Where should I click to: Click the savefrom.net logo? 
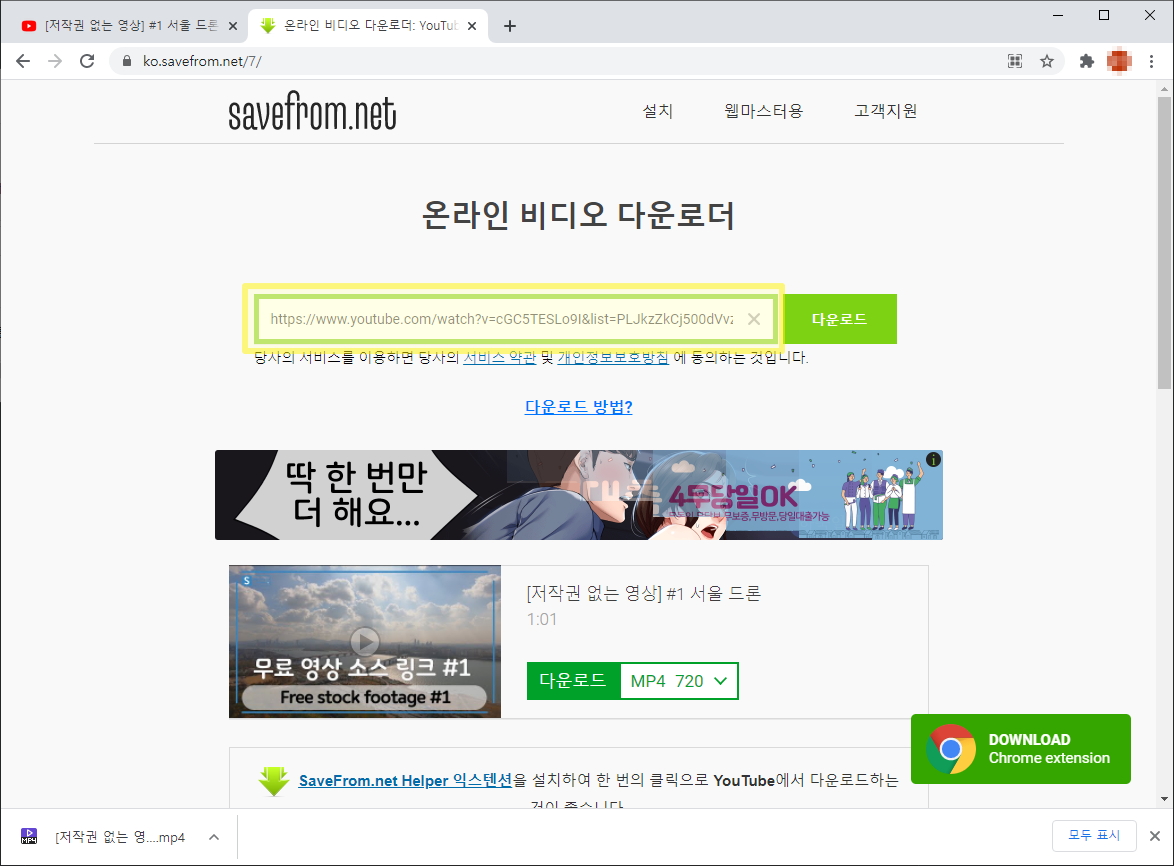pos(312,112)
